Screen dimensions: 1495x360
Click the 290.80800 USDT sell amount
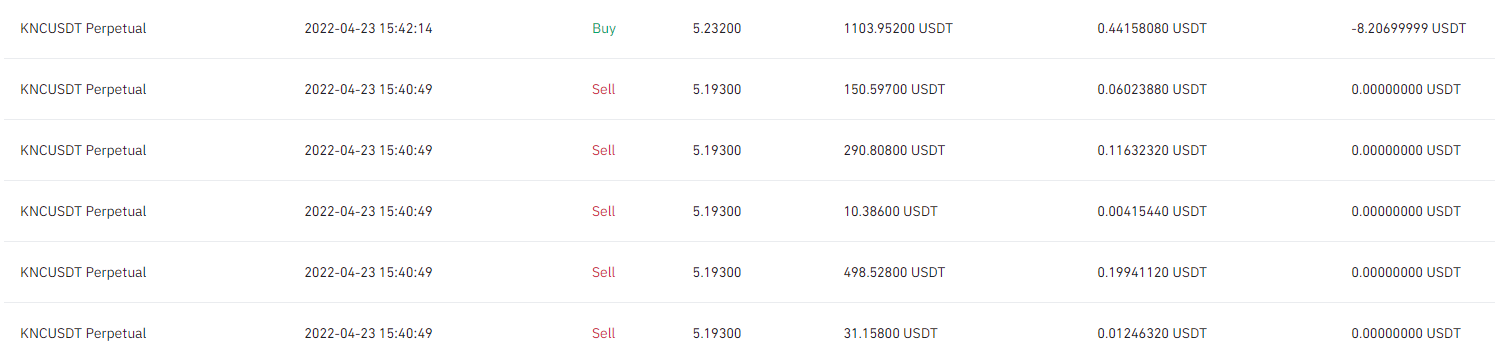[x=894, y=150]
